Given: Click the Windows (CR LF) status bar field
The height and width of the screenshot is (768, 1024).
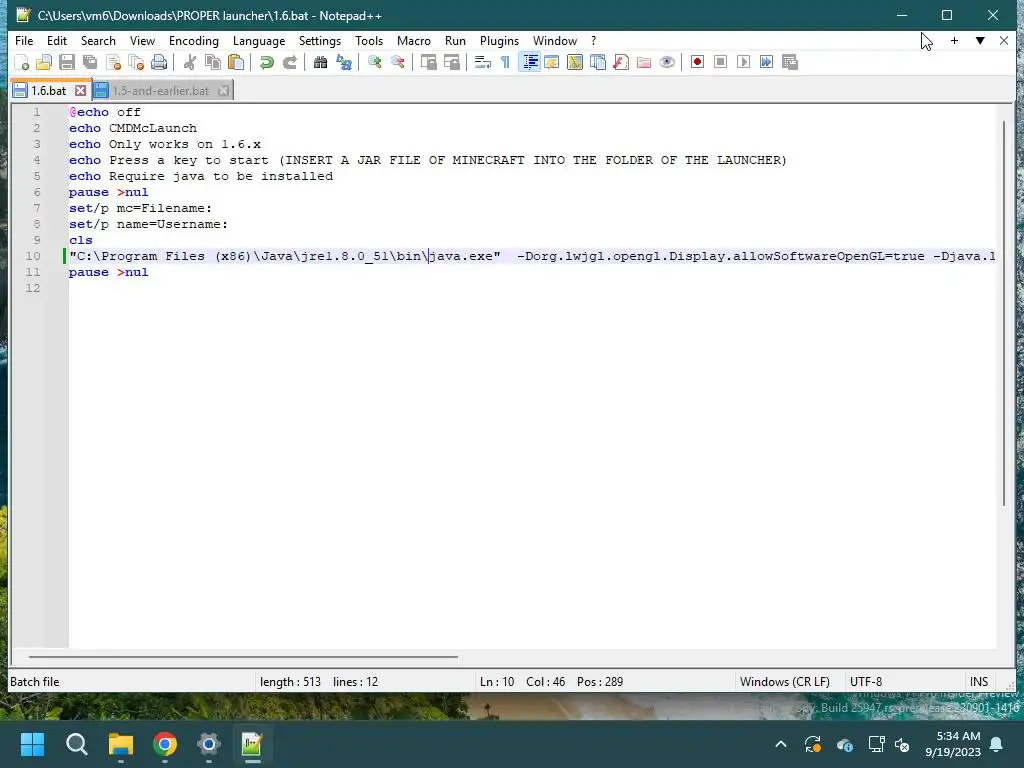Looking at the screenshot, I should coord(784,682).
